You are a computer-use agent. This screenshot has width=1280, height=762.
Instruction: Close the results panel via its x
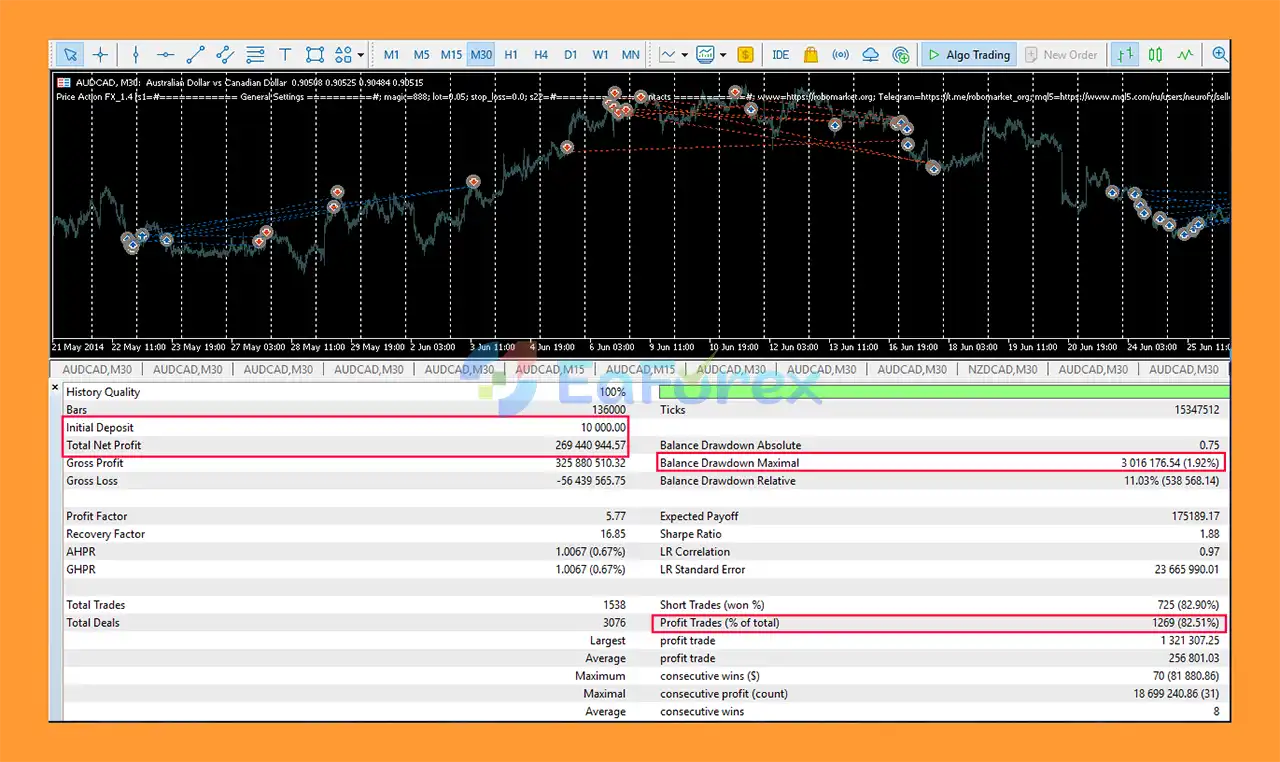coord(55,388)
